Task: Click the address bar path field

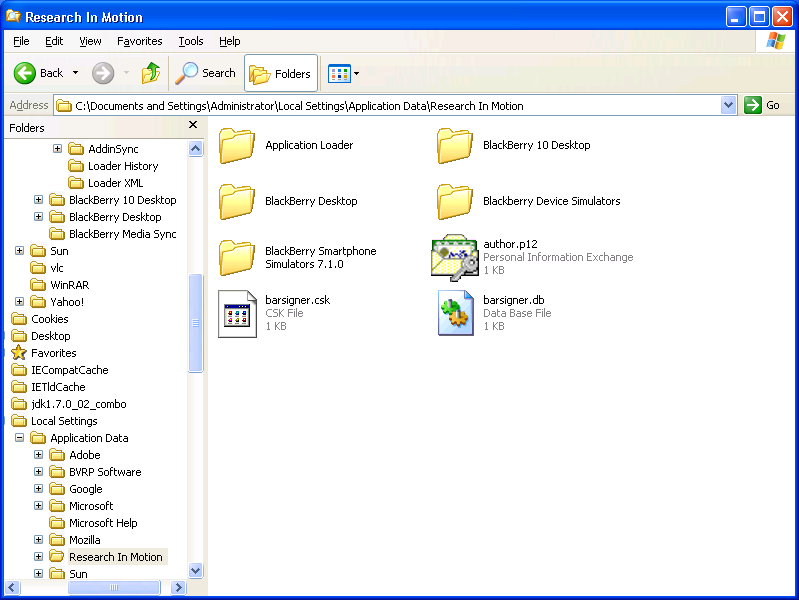Action: (x=387, y=106)
